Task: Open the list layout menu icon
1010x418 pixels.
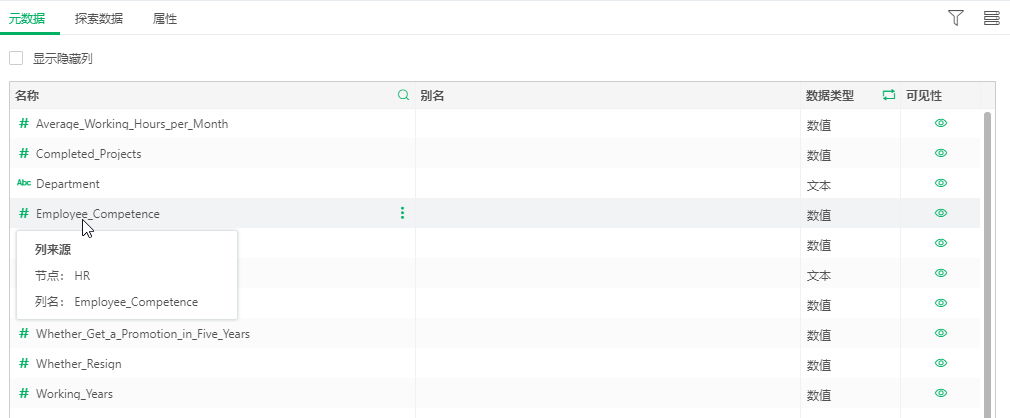Action: pyautogui.click(x=992, y=18)
